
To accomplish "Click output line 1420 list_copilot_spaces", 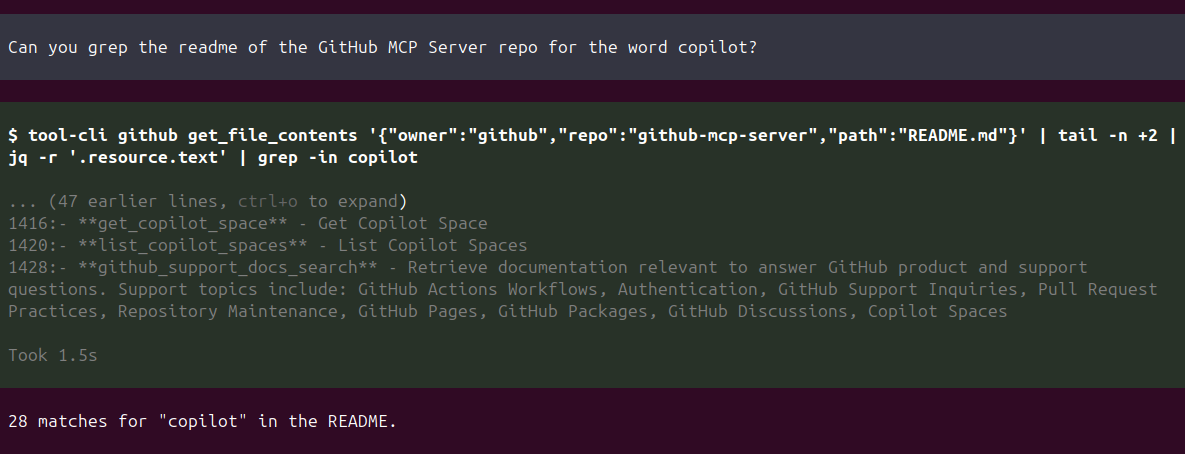I will pos(268,245).
